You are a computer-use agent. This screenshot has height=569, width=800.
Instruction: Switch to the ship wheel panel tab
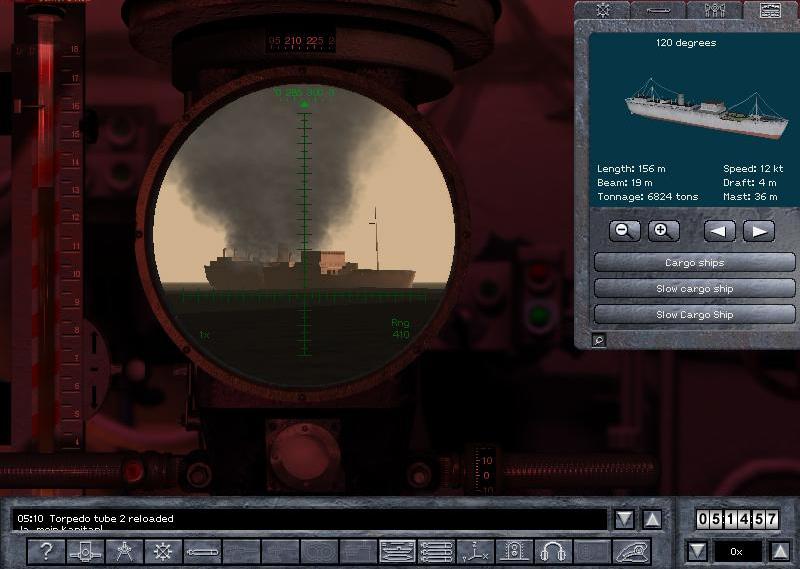click(603, 10)
